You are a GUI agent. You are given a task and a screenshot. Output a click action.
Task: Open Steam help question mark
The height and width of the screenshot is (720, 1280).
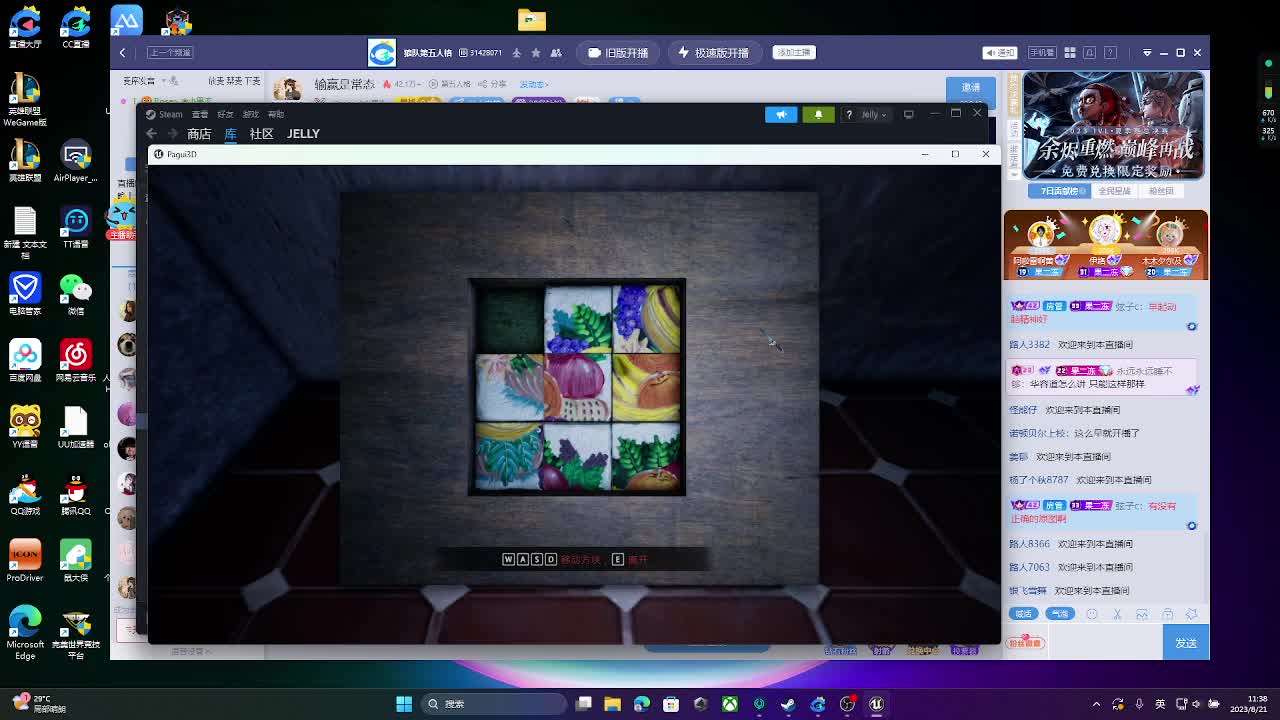coord(849,114)
